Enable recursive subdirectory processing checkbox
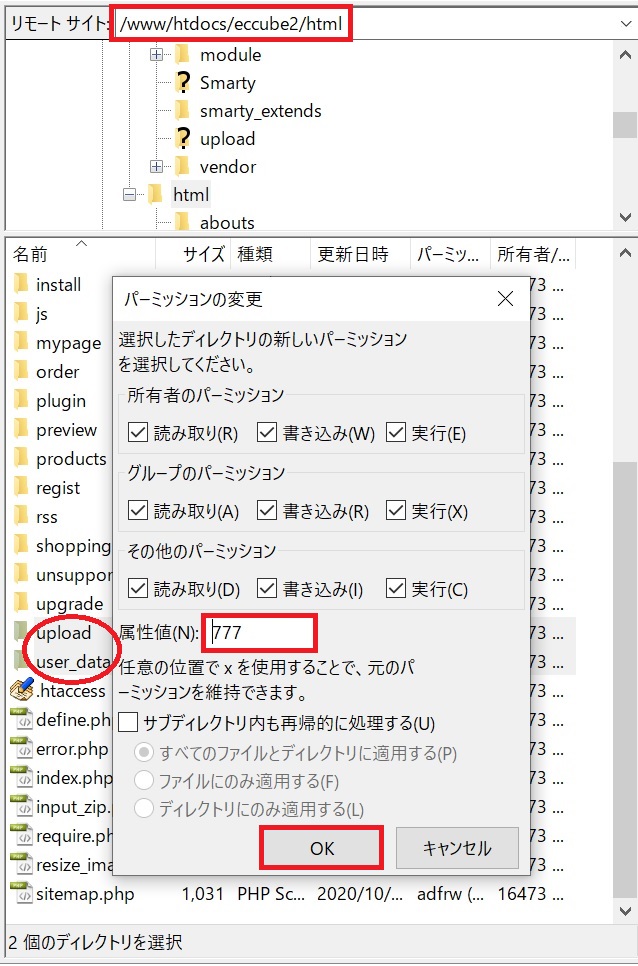 (x=128, y=722)
